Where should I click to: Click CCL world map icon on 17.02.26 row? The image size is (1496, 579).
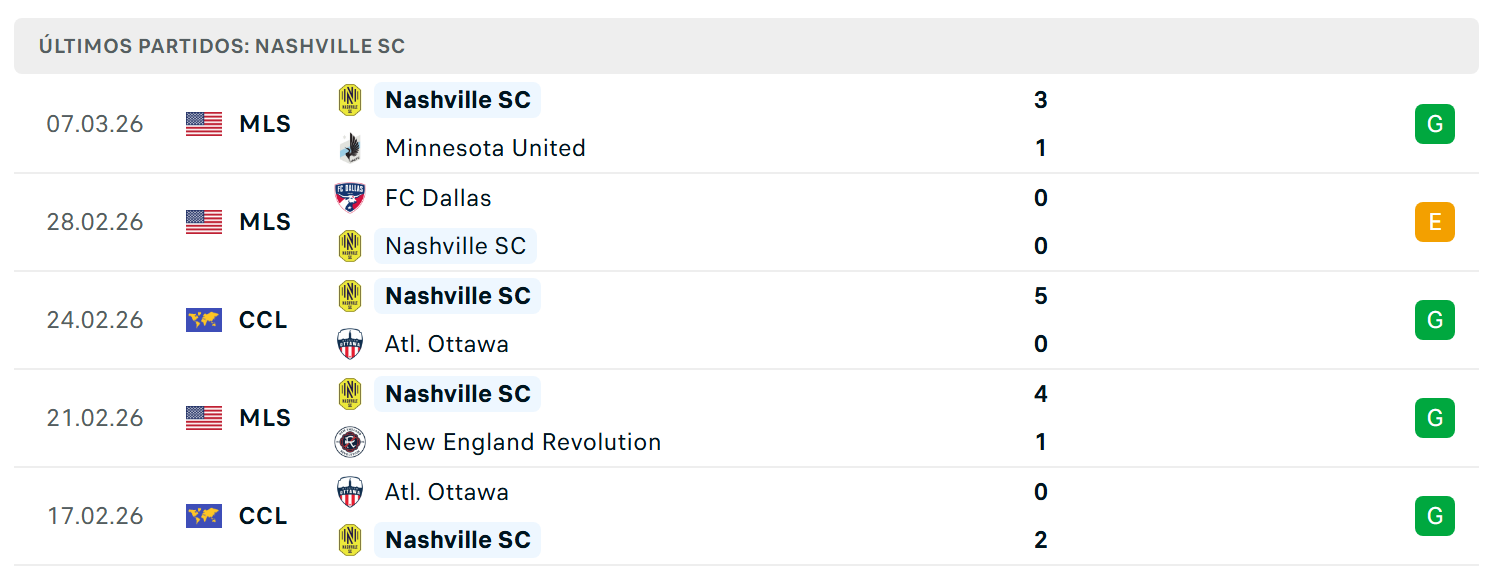coord(204,516)
